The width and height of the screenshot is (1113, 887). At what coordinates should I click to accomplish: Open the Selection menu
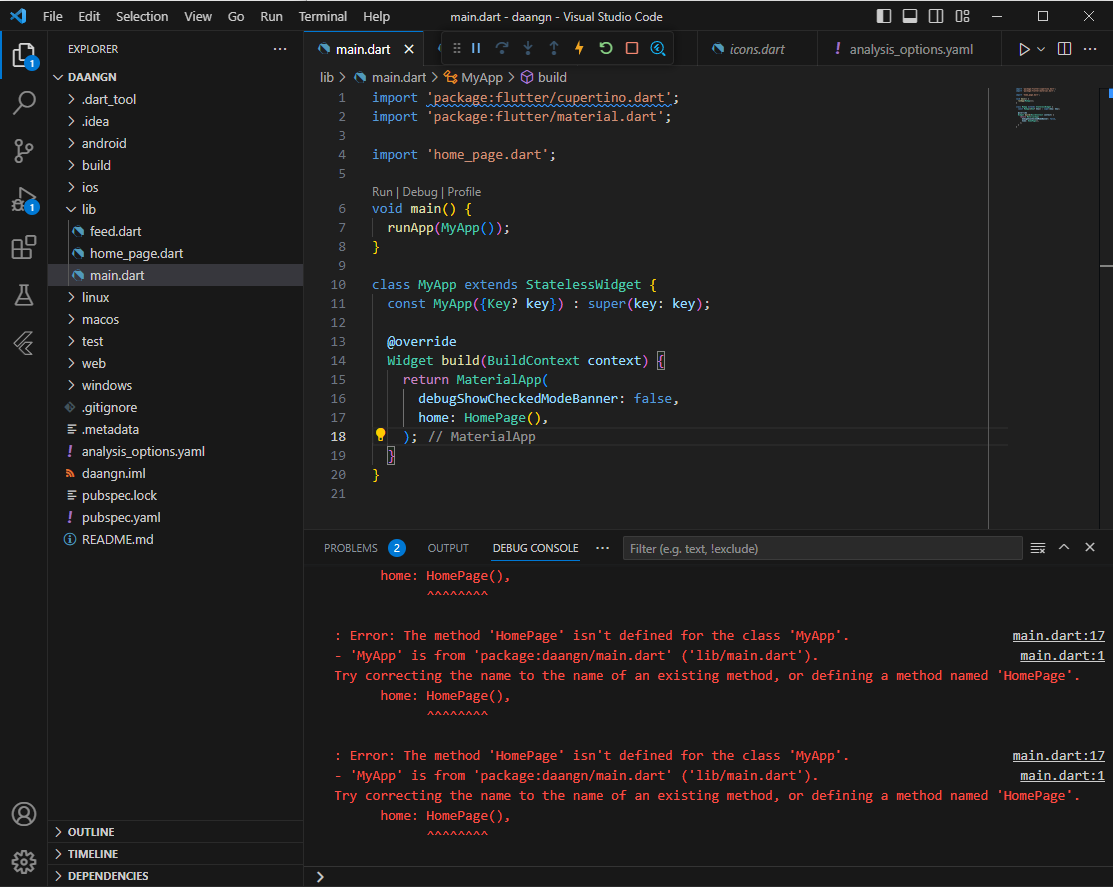[142, 16]
